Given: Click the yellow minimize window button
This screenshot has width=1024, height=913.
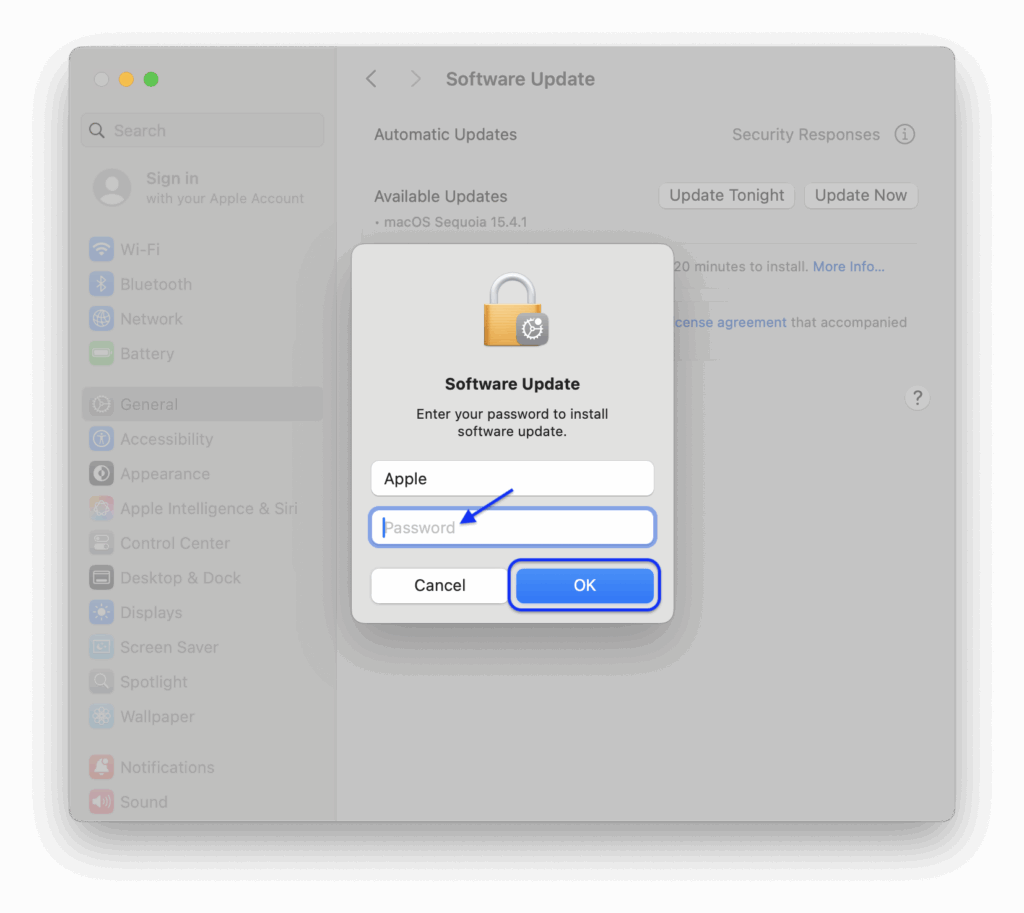Looking at the screenshot, I should click(126, 79).
